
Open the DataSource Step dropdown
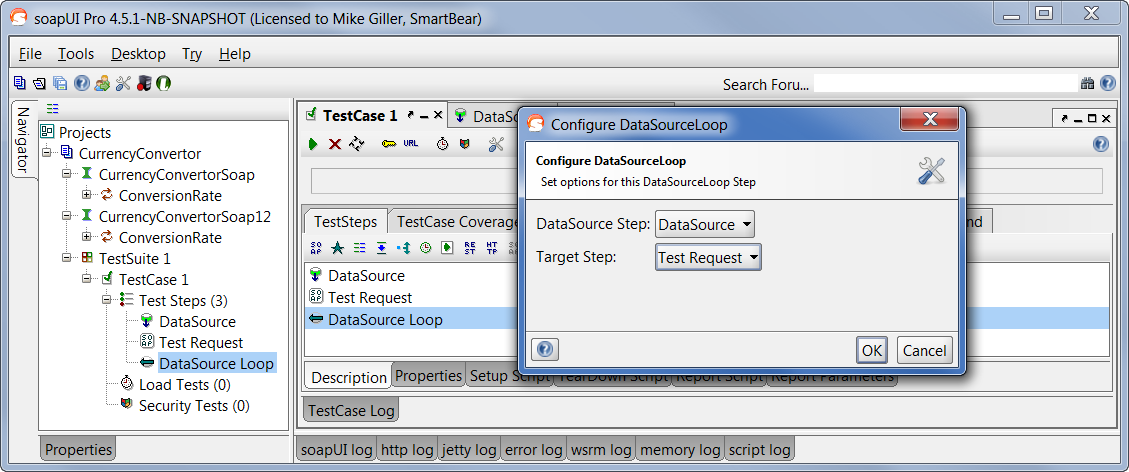705,224
